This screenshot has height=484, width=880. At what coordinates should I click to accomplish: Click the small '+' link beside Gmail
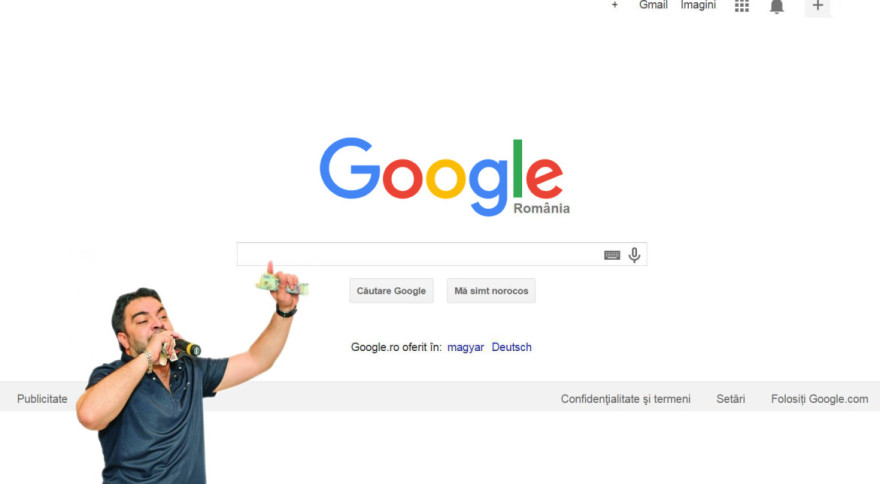[x=615, y=5]
